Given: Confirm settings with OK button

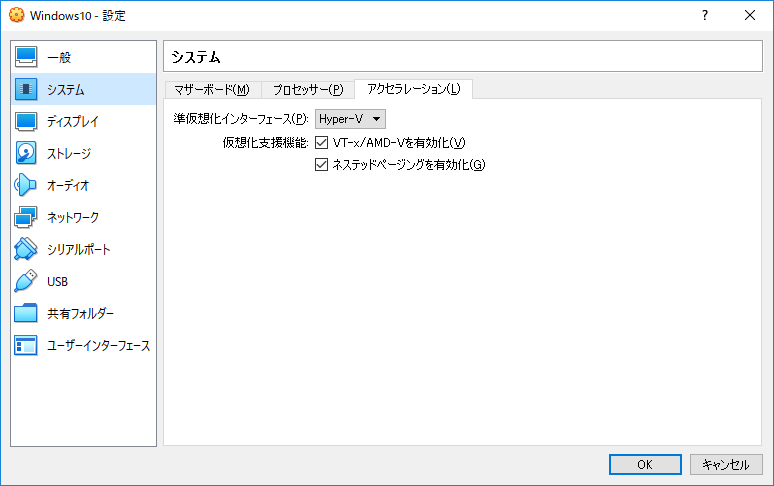Looking at the screenshot, I should click(645, 464).
